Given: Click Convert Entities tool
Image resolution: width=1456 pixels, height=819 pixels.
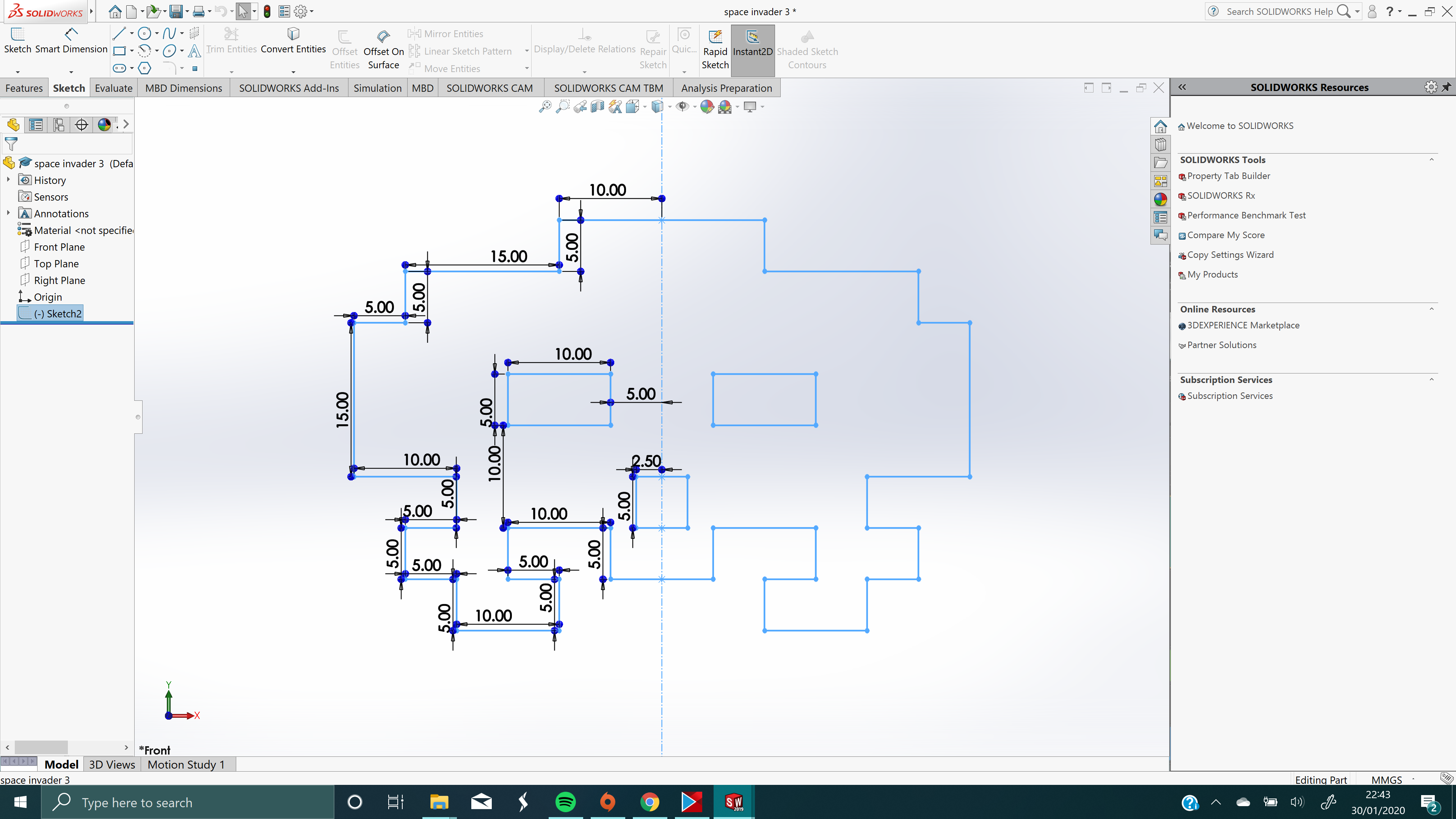Looking at the screenshot, I should click(x=293, y=41).
